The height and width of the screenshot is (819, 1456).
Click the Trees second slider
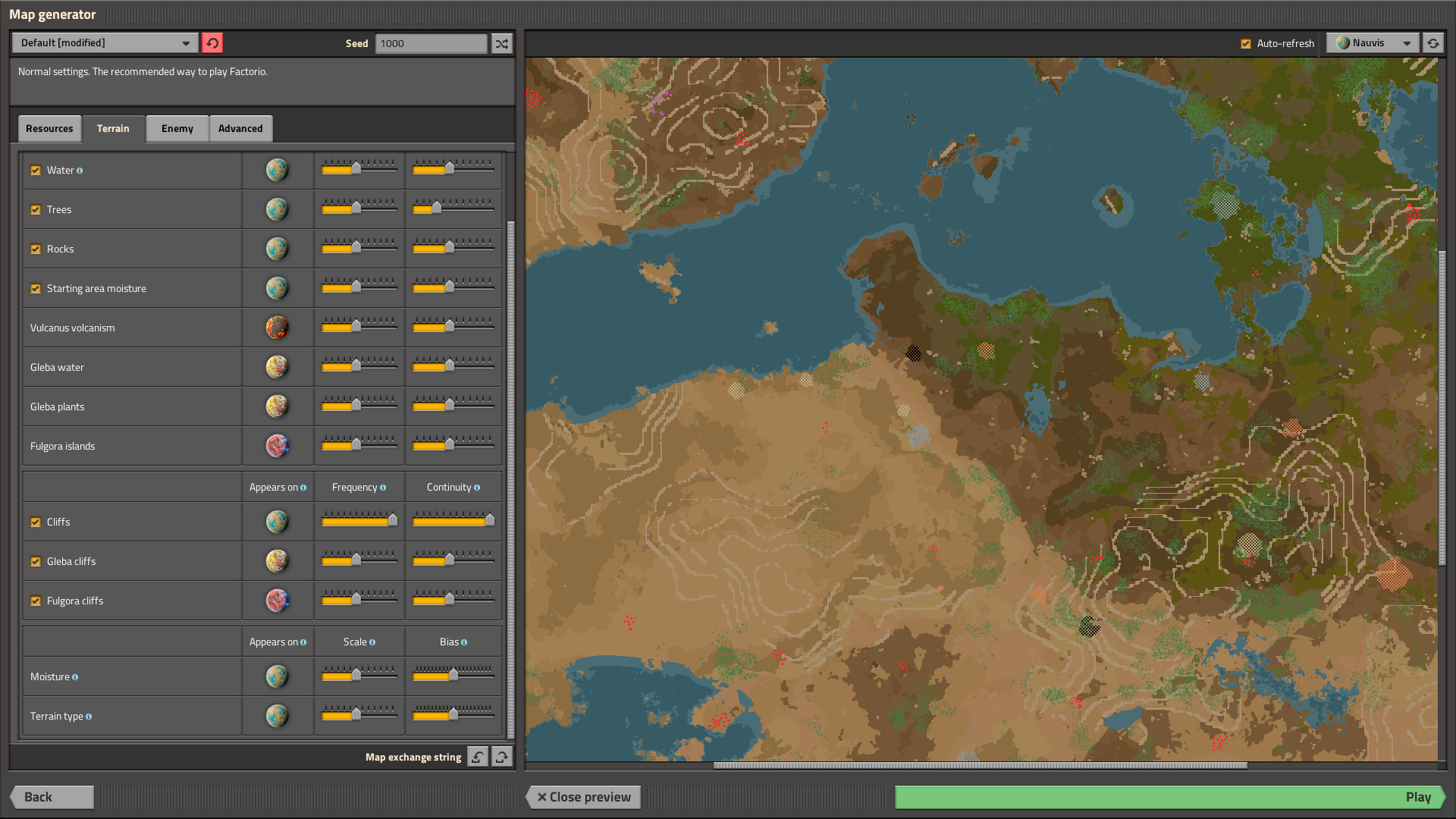[x=453, y=207]
